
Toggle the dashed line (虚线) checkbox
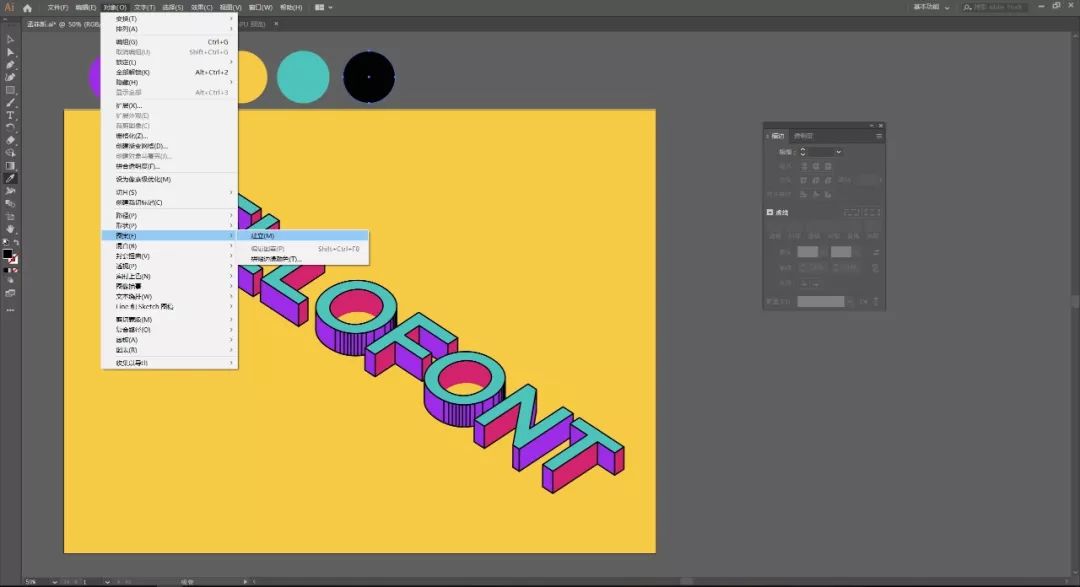tap(770, 212)
